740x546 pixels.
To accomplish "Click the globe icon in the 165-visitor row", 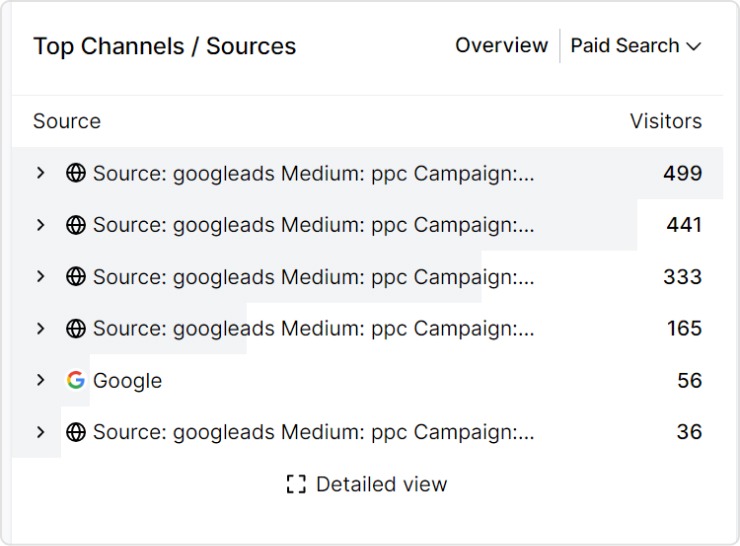I will click(76, 329).
